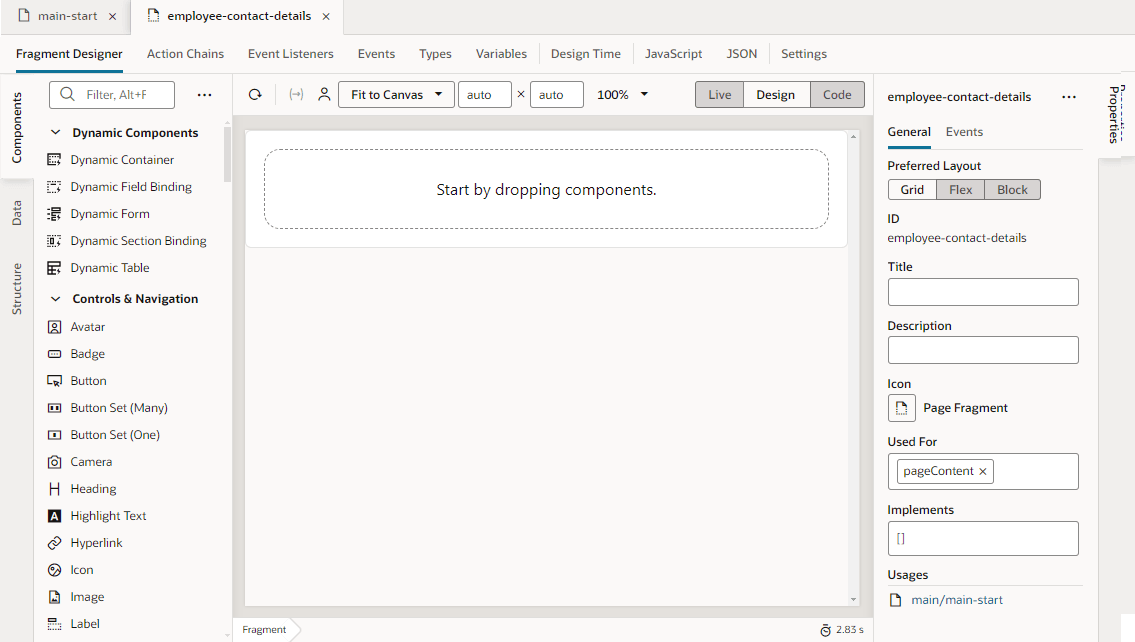Click the Implements input field
The image size is (1135, 642).
983,538
